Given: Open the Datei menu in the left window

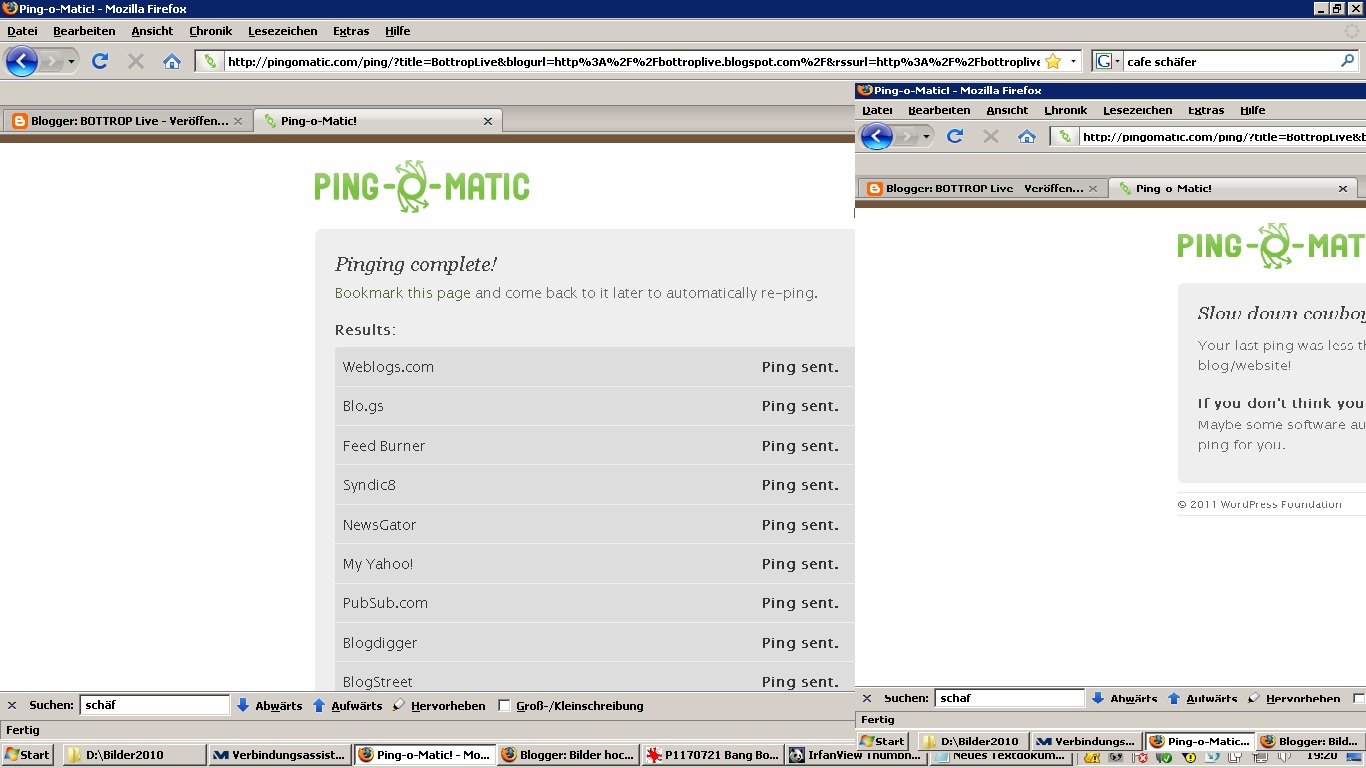Looking at the screenshot, I should (22, 31).
